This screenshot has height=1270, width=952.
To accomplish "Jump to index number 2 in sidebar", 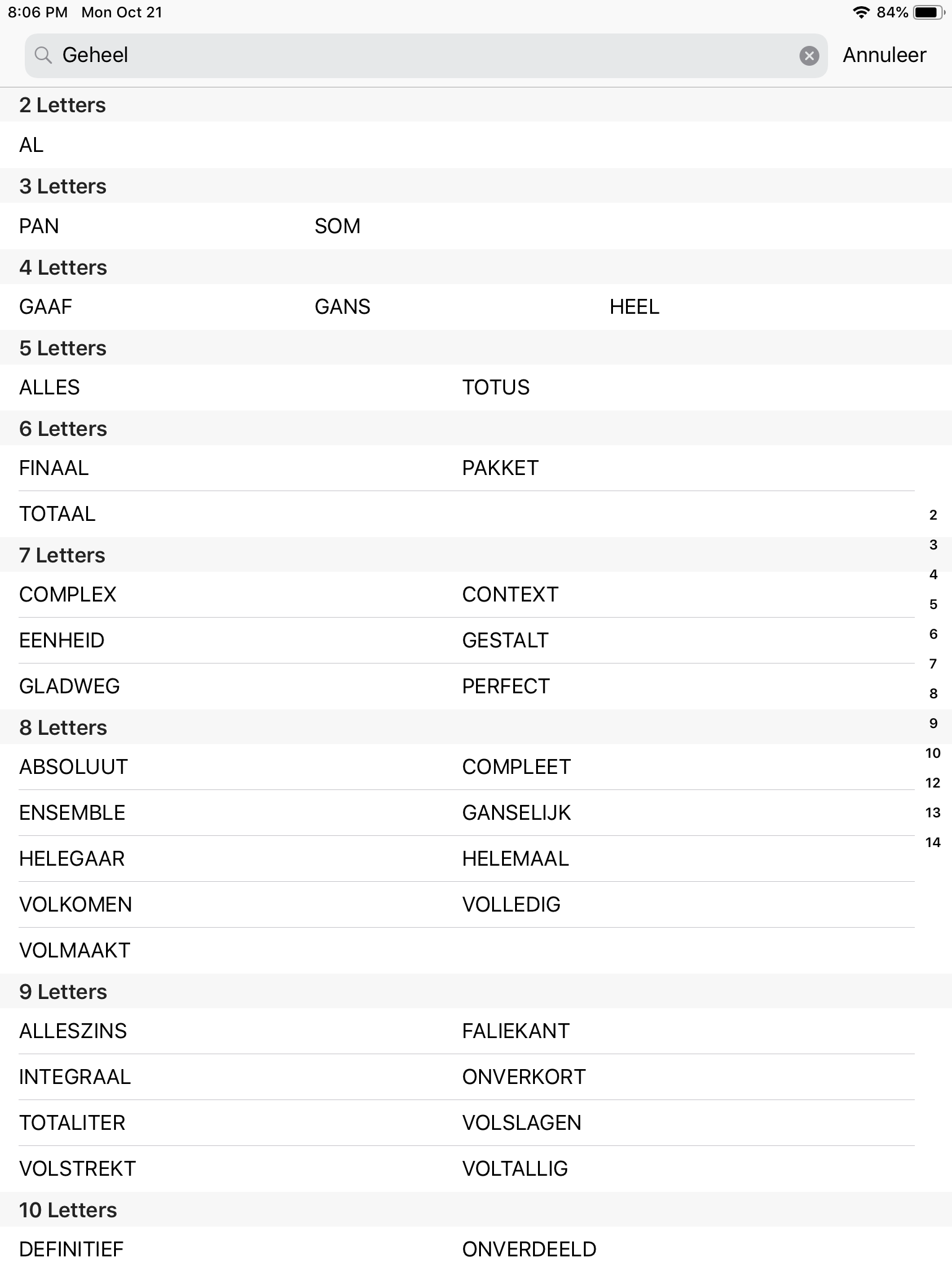I will (x=933, y=515).
